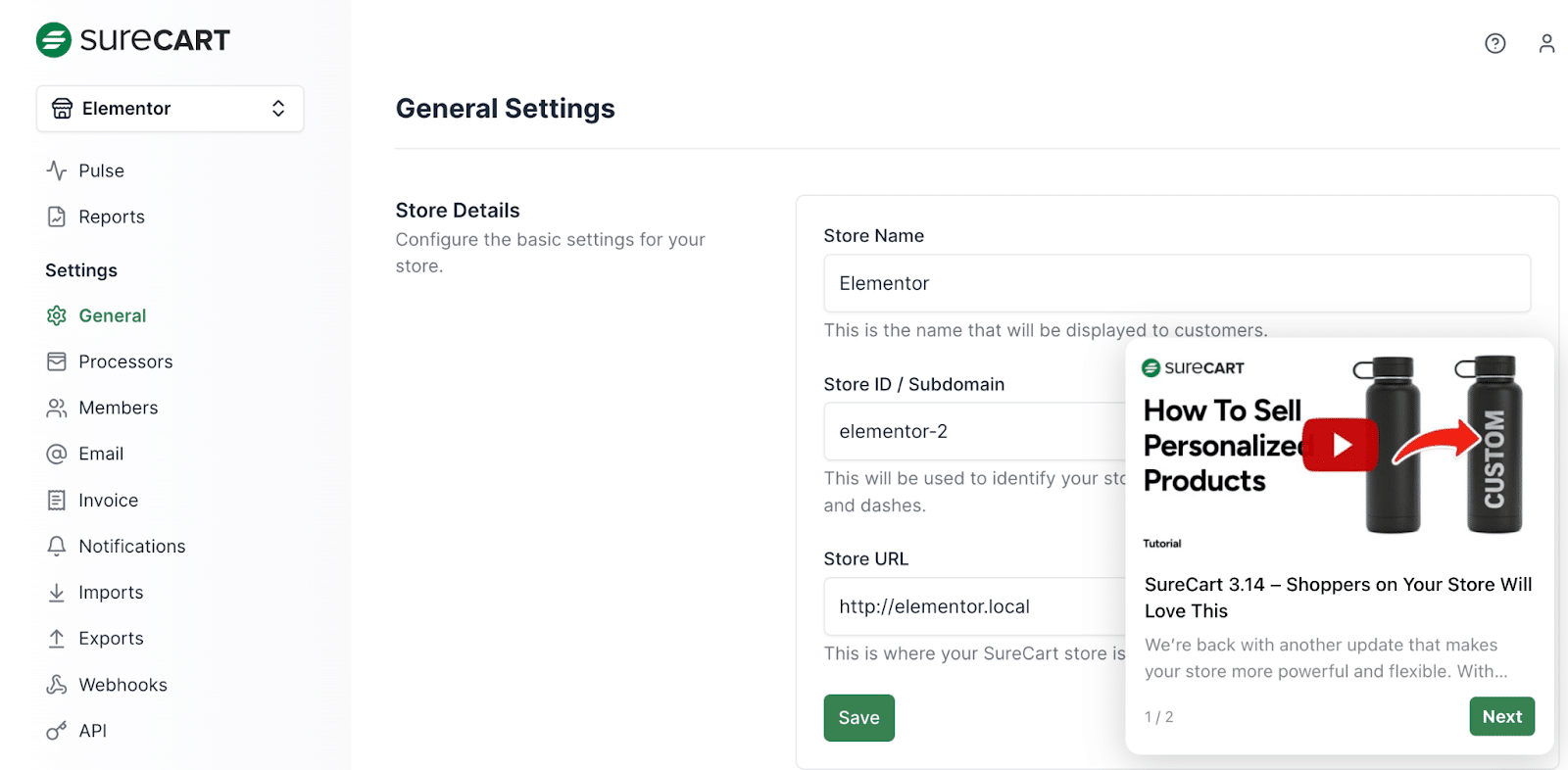Focus the Store URL input field
1568x770 pixels.
974,606
